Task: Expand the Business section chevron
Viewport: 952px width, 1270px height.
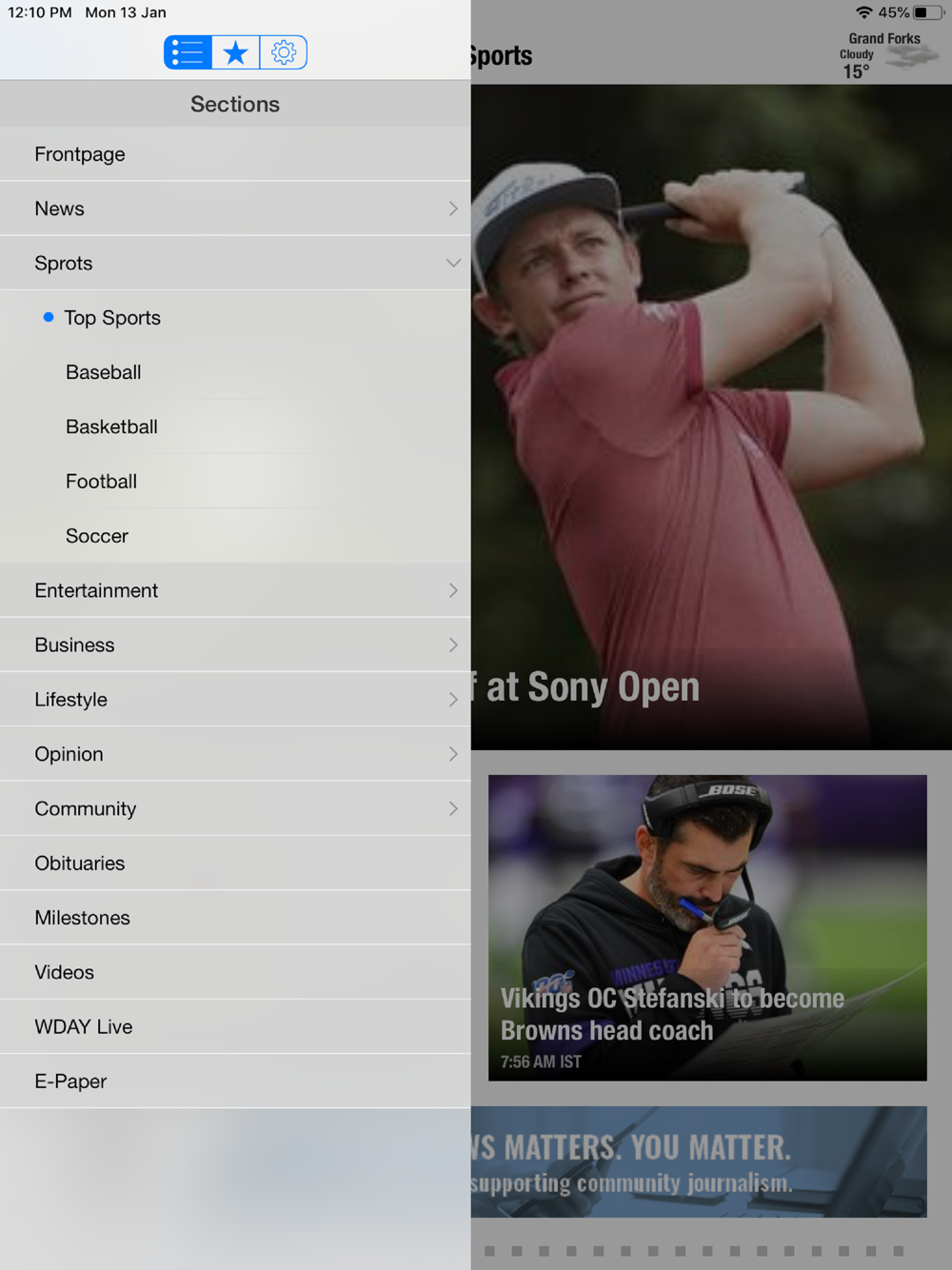Action: click(453, 645)
